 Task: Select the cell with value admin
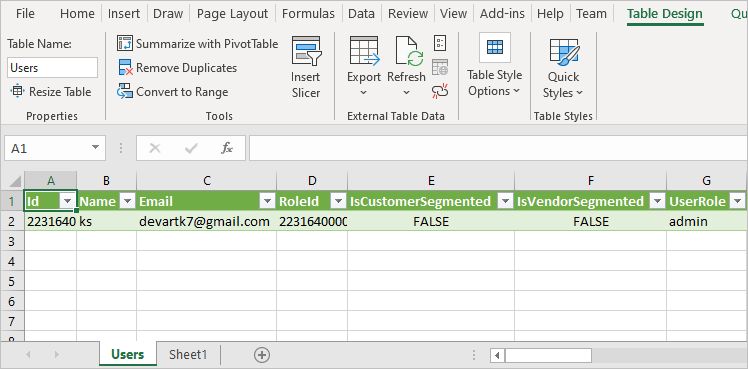pyautogui.click(x=706, y=221)
